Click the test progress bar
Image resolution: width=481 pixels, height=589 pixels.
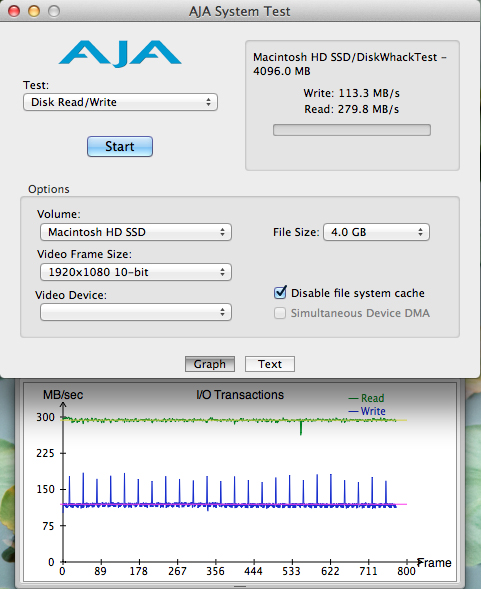pos(352,130)
